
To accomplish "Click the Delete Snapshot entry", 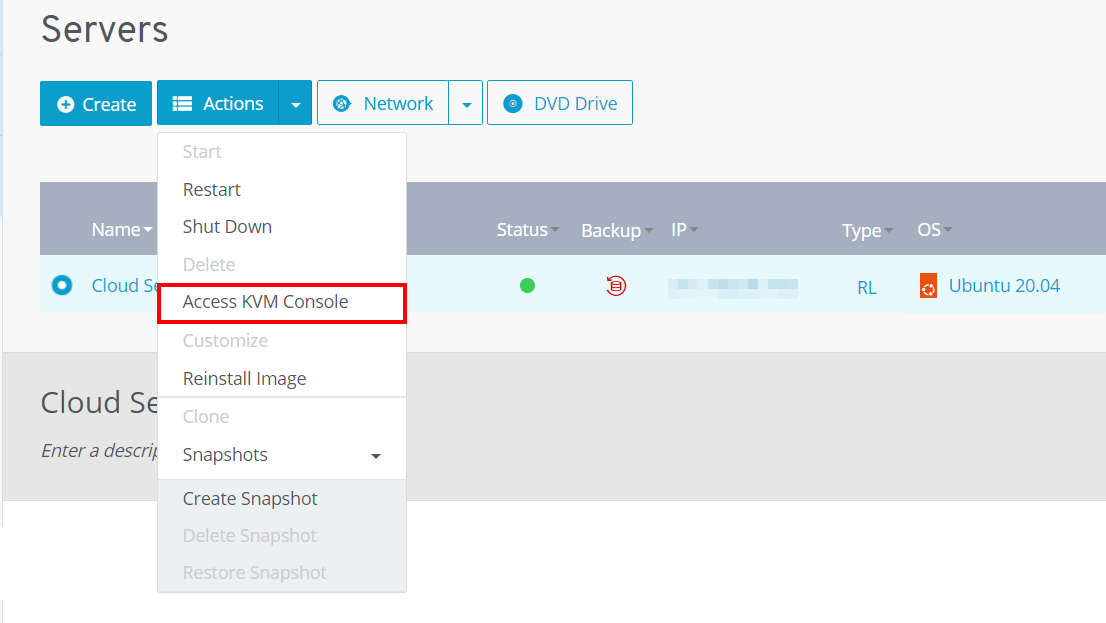I will (282, 536).
